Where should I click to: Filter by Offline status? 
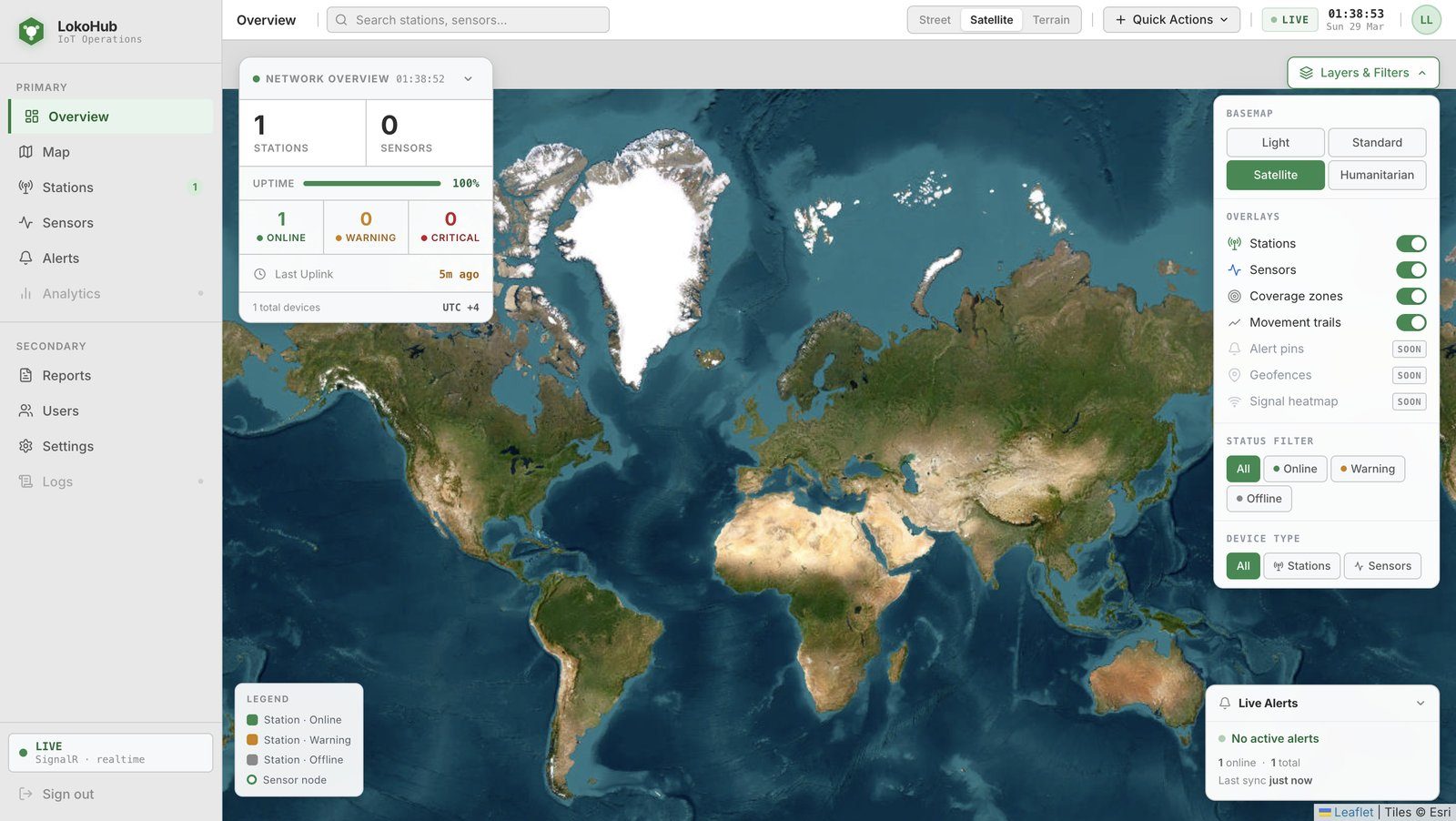coord(1259,499)
